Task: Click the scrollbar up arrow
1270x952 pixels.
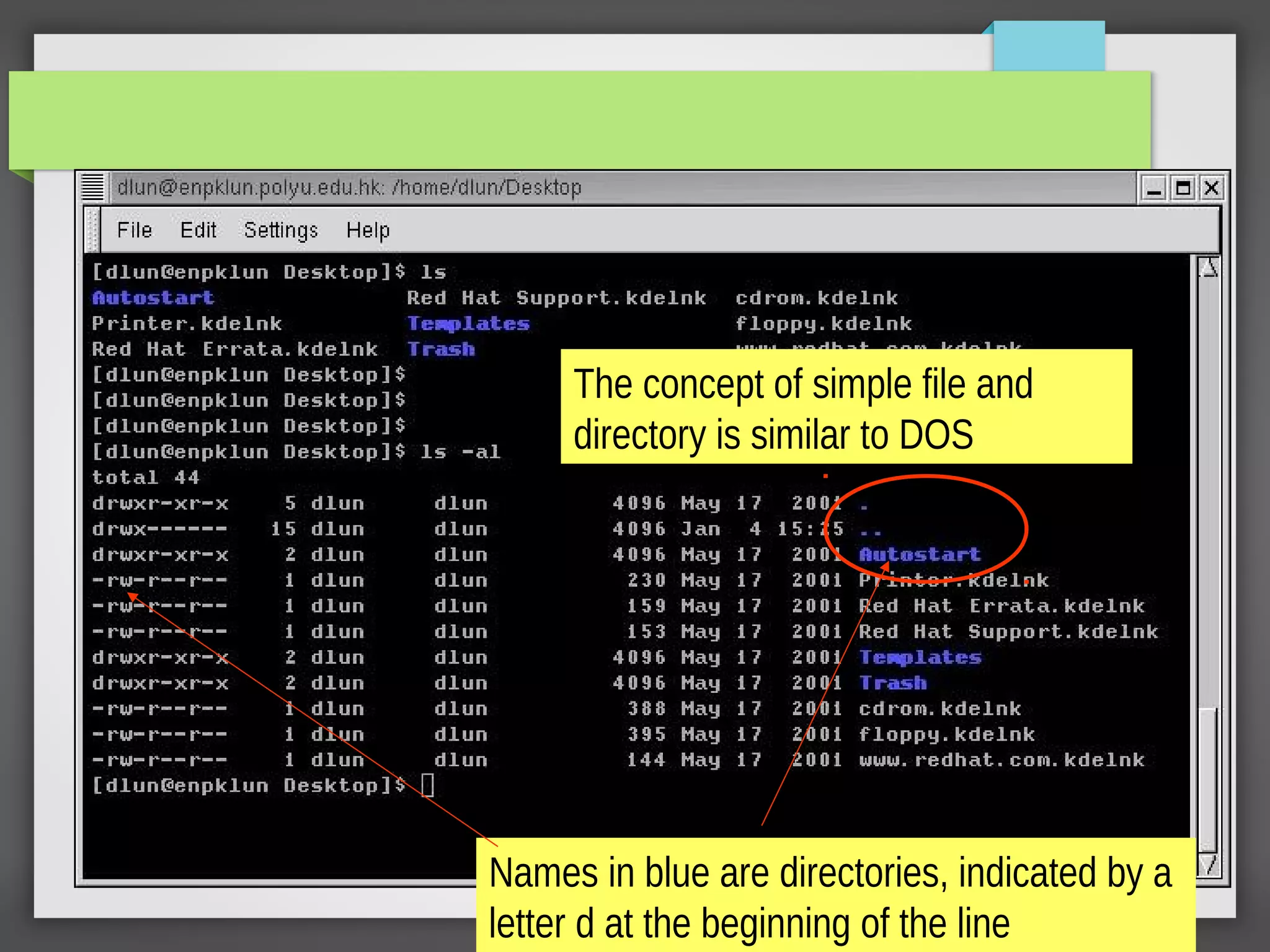Action: click(1208, 268)
